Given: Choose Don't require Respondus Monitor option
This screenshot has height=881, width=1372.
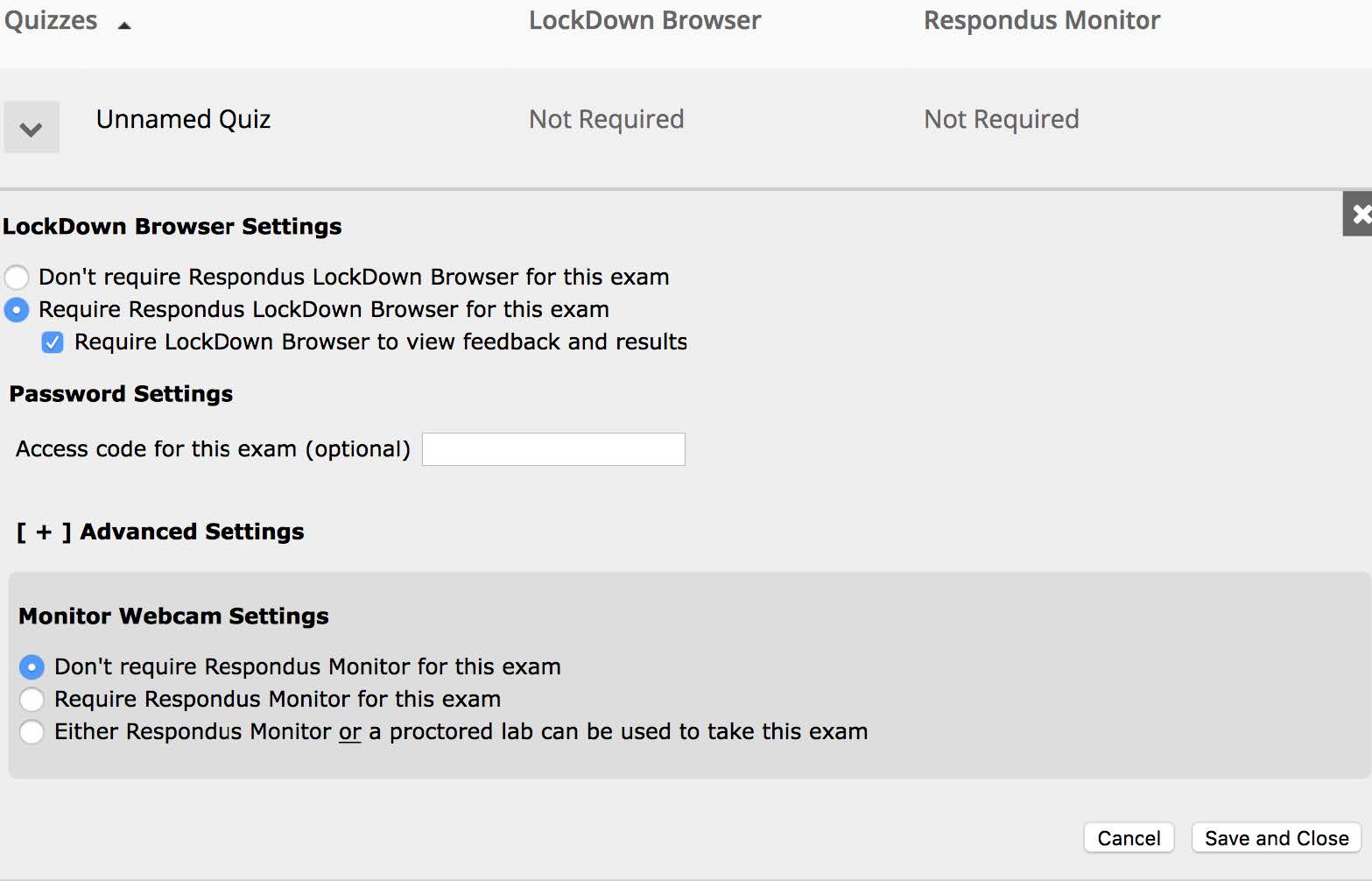Looking at the screenshot, I should [32, 667].
